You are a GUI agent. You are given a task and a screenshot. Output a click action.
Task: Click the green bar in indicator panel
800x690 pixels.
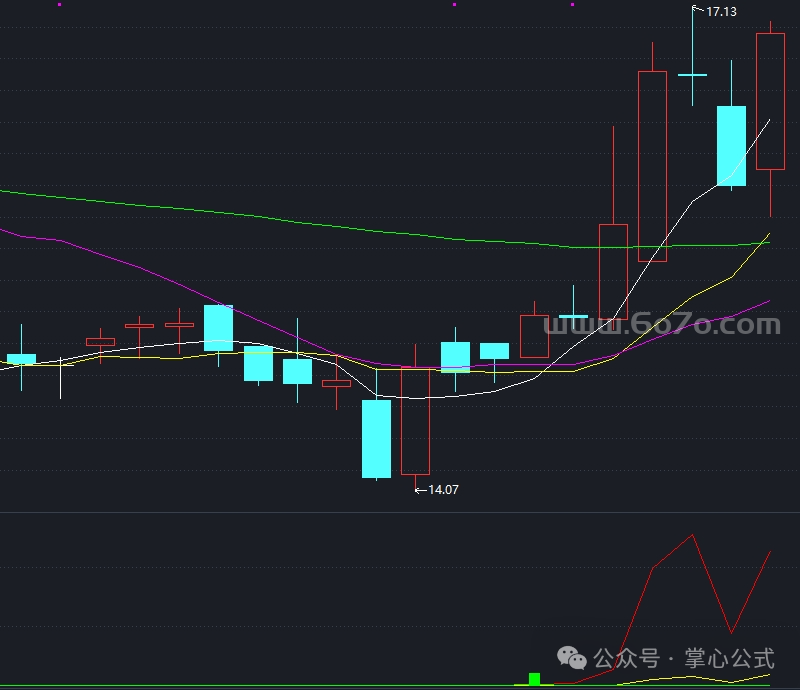(534, 679)
